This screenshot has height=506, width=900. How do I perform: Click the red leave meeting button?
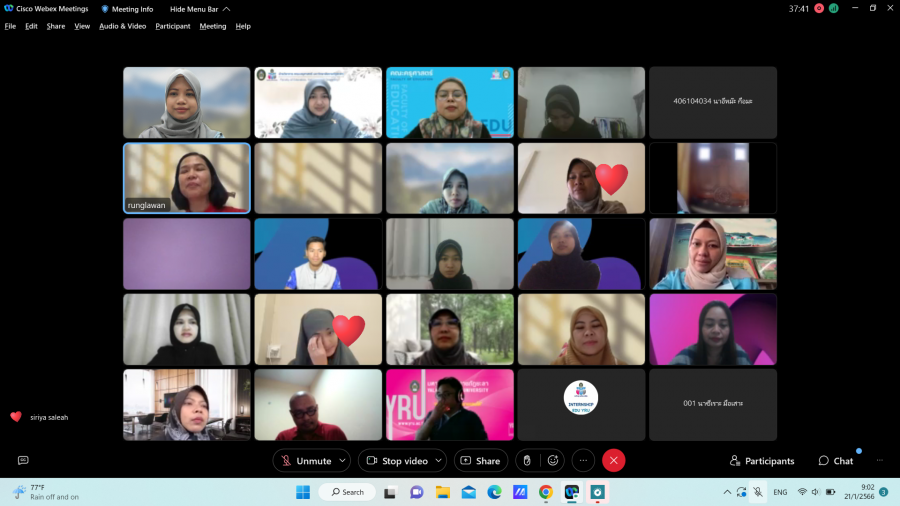tap(614, 460)
